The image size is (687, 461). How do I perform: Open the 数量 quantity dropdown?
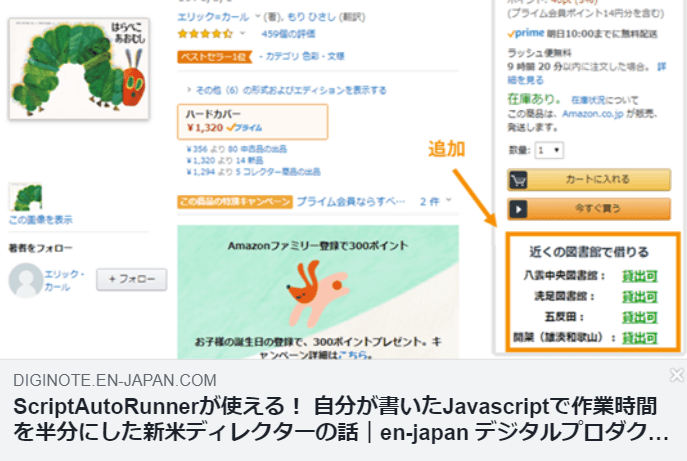point(549,150)
